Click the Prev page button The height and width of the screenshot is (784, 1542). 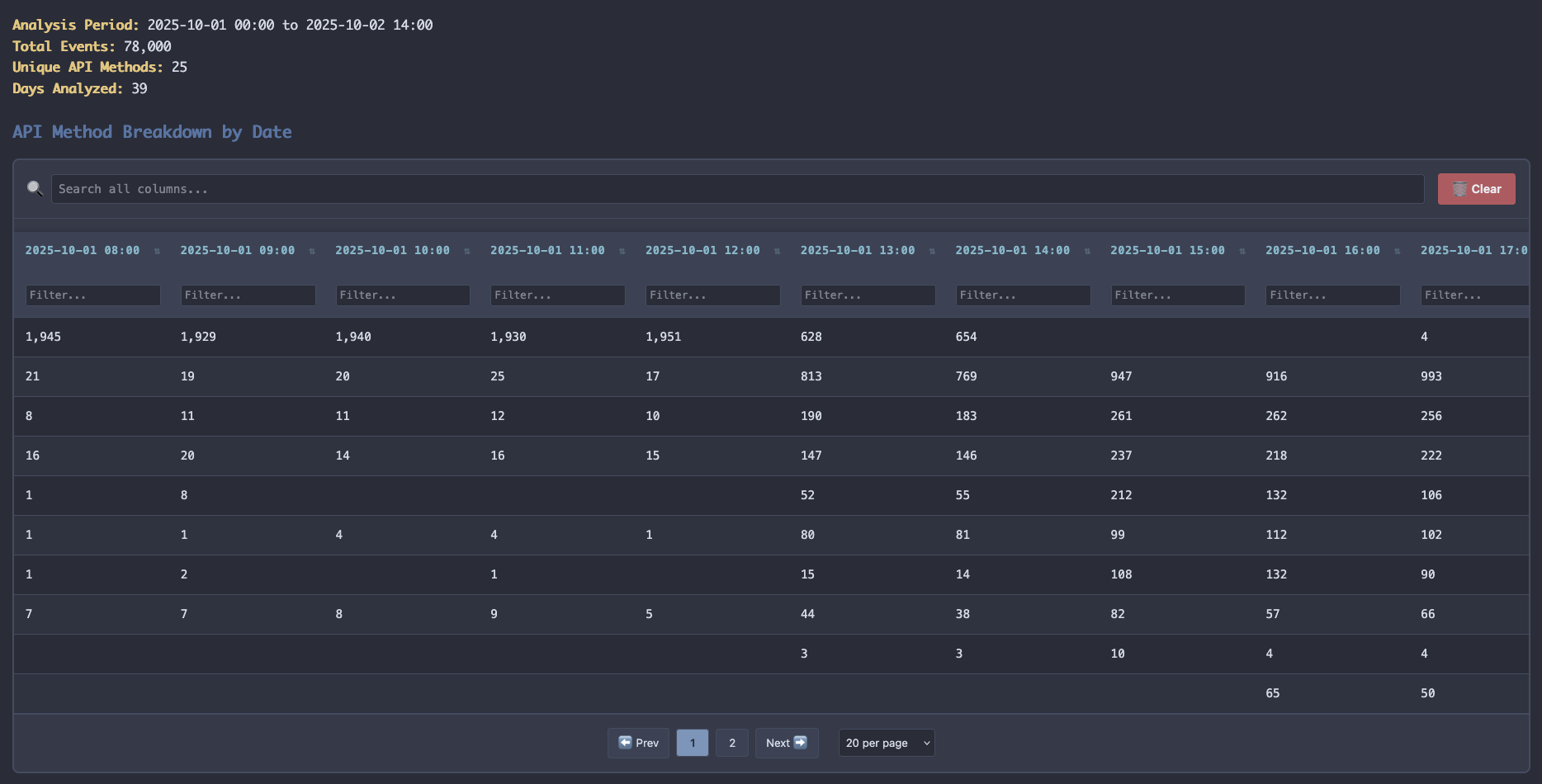(638, 743)
